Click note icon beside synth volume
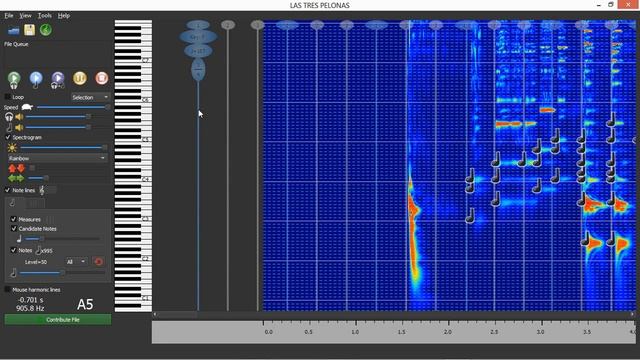Viewport: 640px width, 360px height. tap(9, 128)
